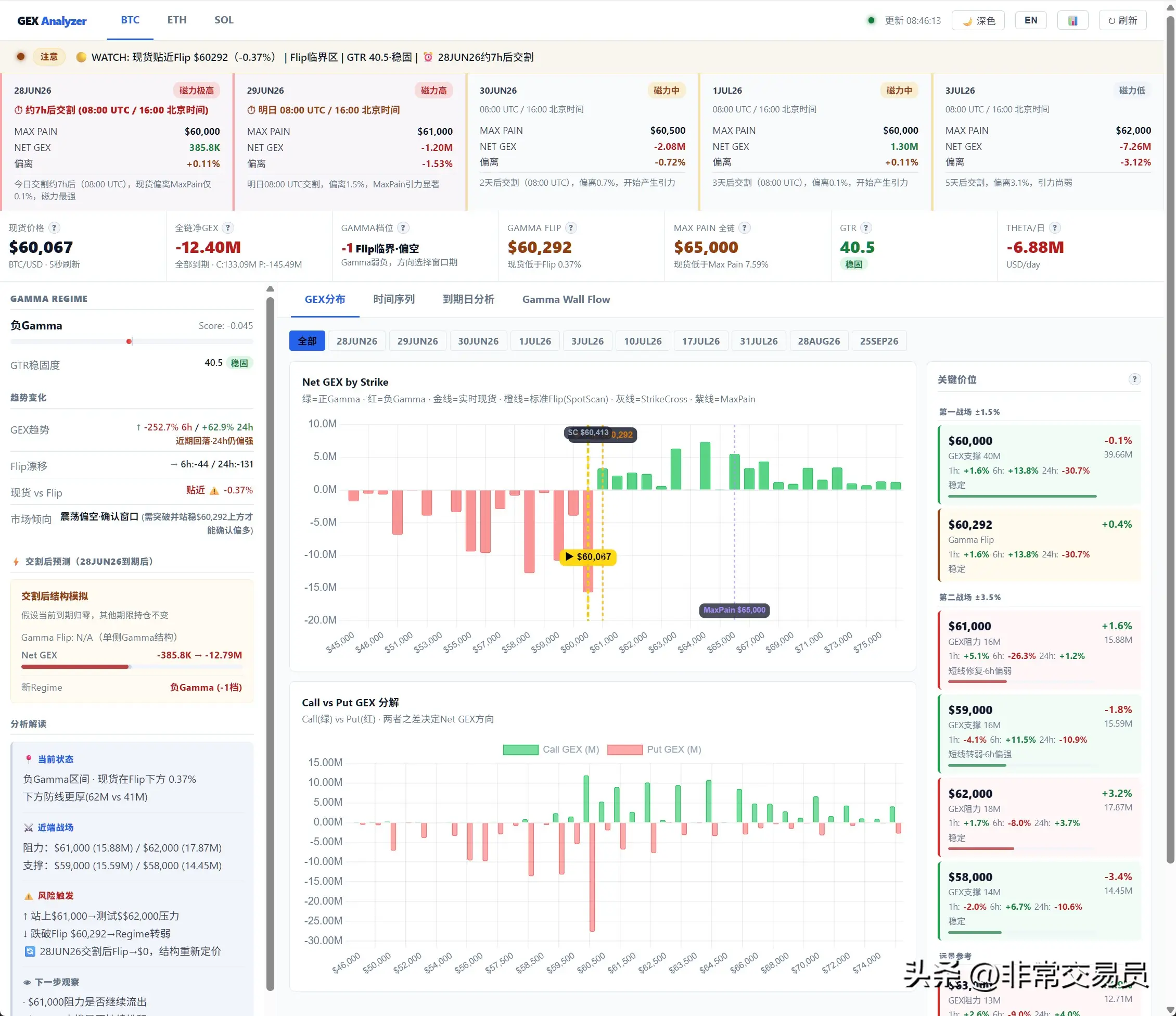Open the 30JUN26 expiry card
This screenshot has width=1176, height=1016.
(582, 142)
